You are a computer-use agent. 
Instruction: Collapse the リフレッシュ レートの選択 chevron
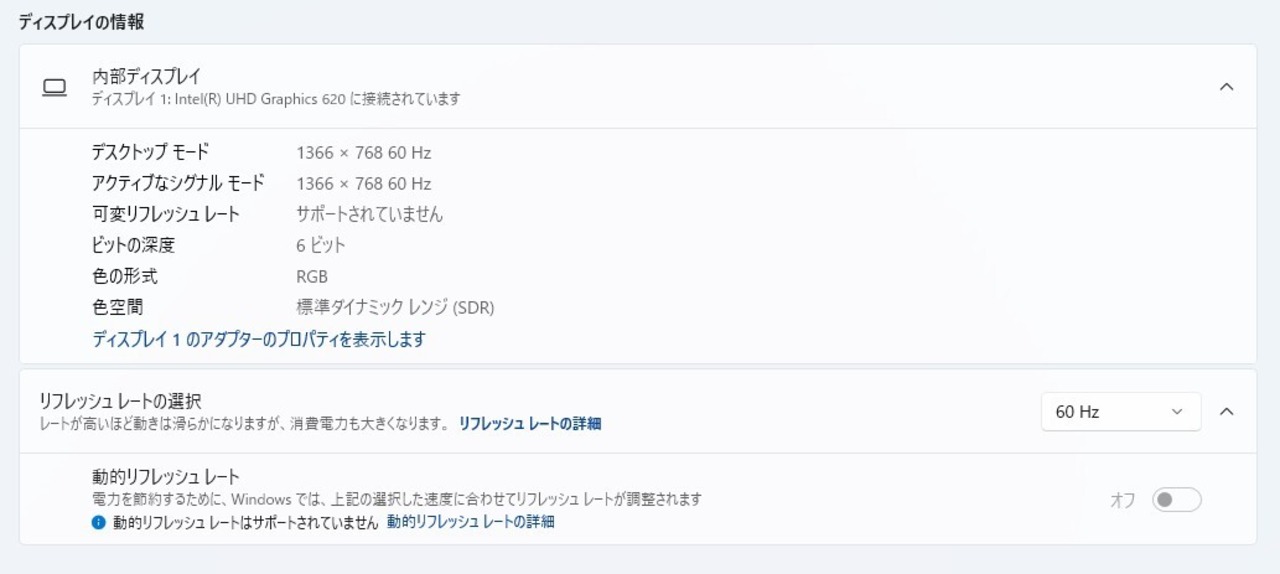click(x=1226, y=411)
